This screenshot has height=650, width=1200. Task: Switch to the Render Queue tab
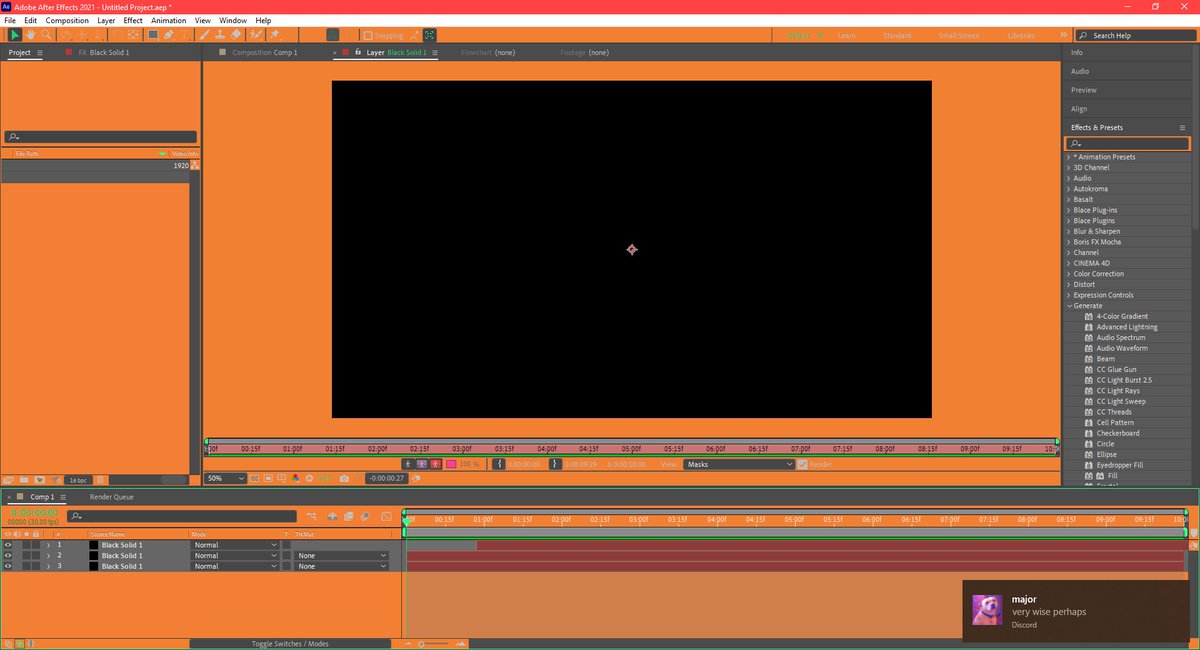tap(111, 497)
